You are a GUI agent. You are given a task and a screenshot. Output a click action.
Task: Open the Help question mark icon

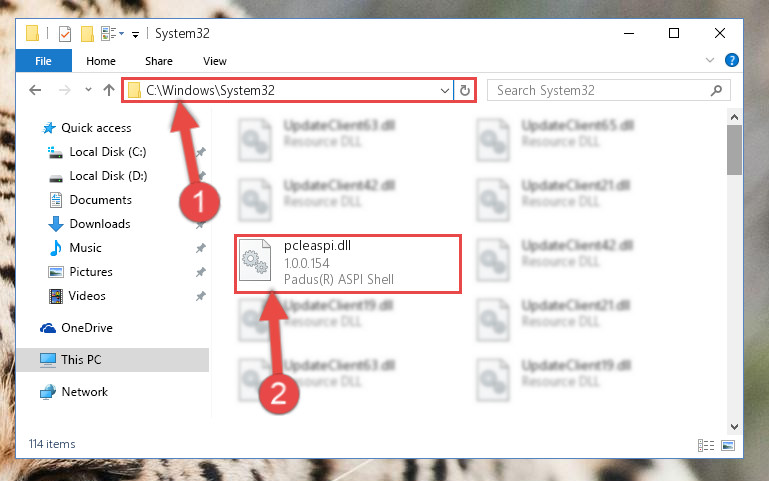tap(731, 60)
